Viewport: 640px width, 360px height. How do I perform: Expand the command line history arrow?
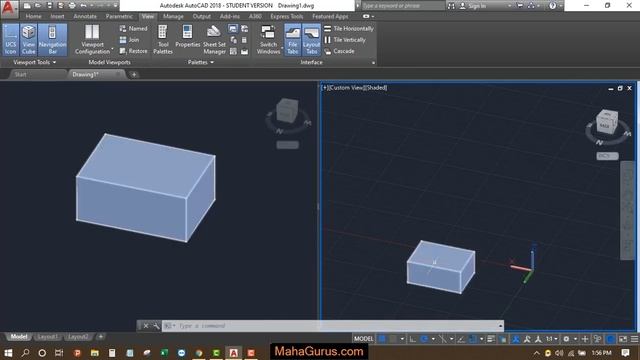(x=500, y=326)
